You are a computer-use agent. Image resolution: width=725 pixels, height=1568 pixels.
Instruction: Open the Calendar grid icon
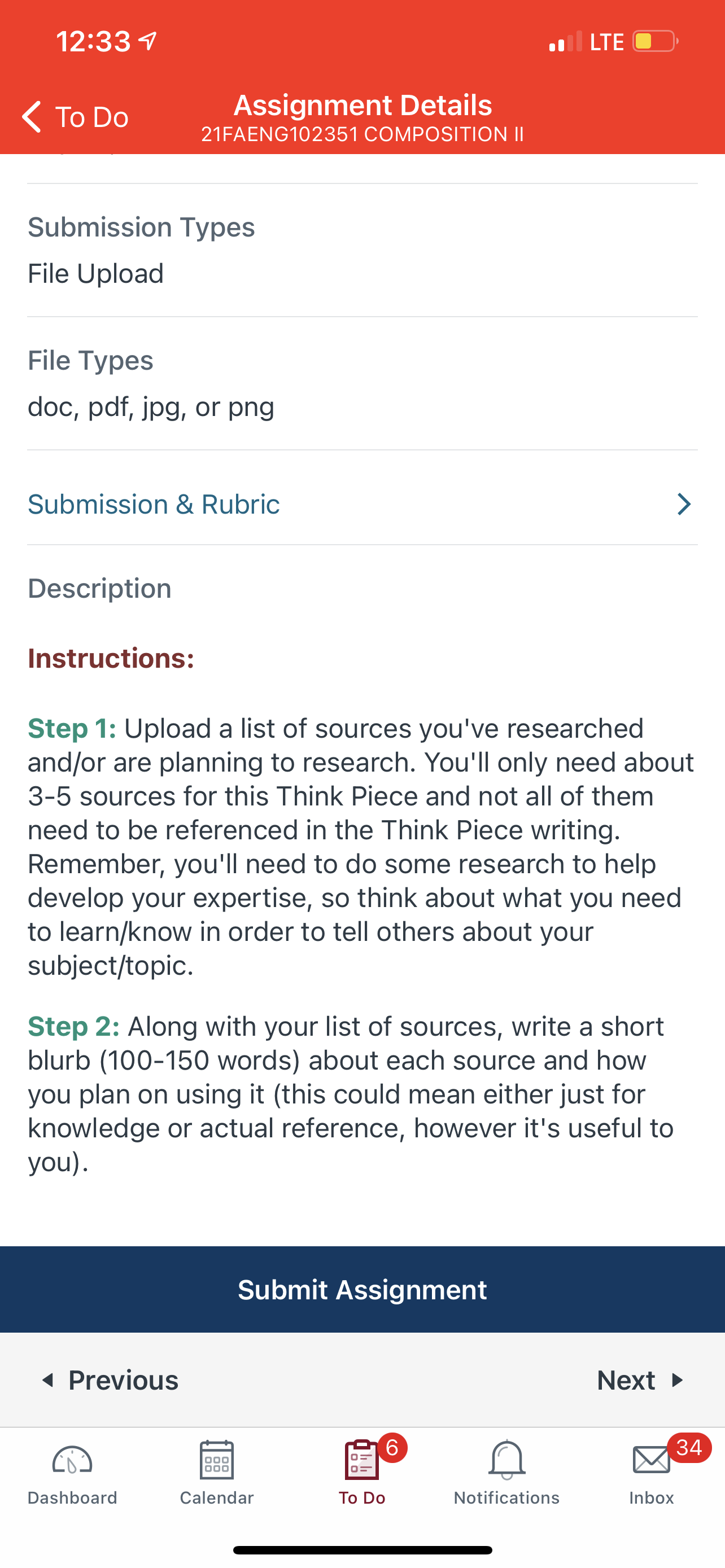(217, 1460)
